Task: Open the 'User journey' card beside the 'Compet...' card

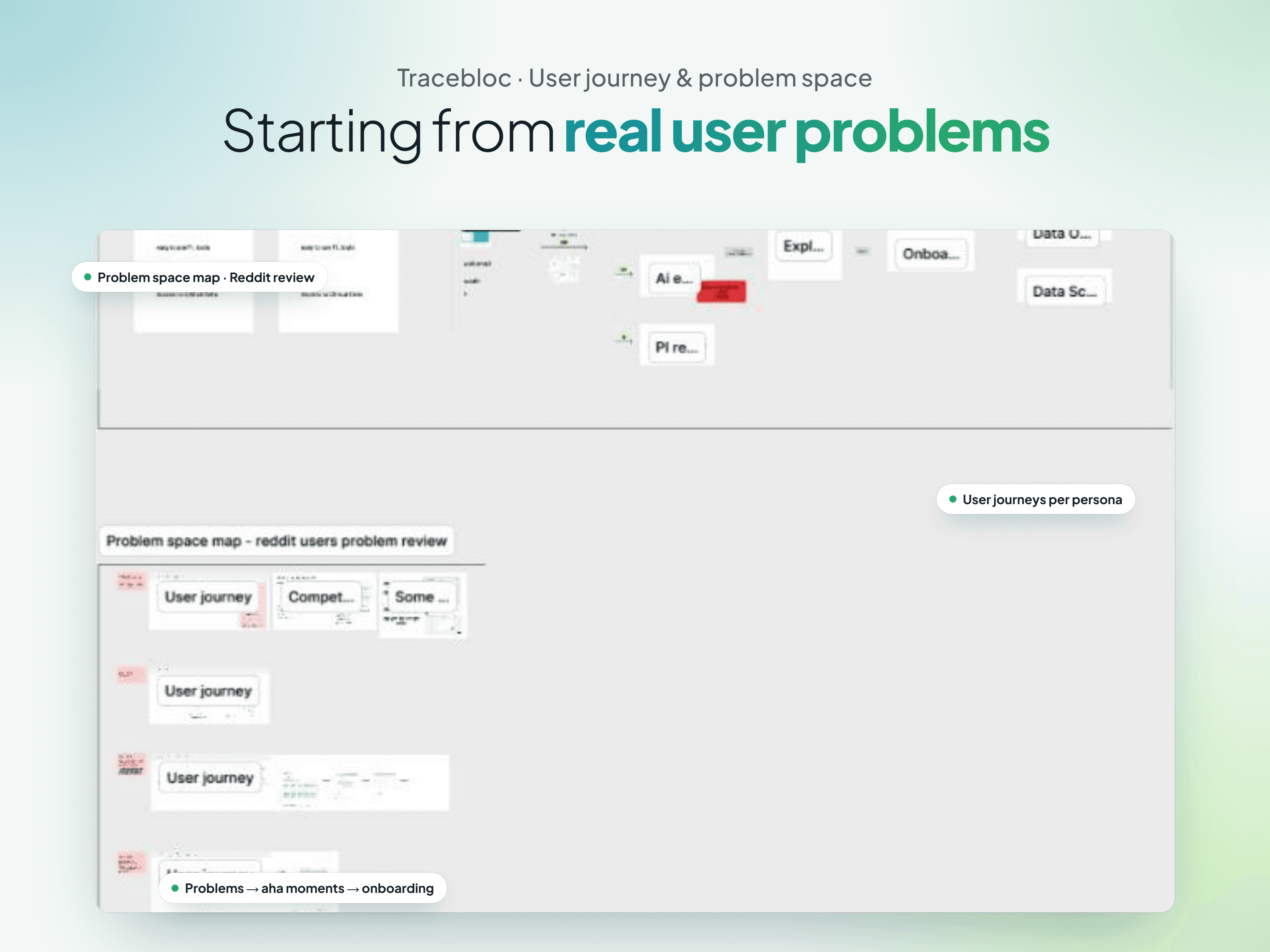Action: point(208,597)
